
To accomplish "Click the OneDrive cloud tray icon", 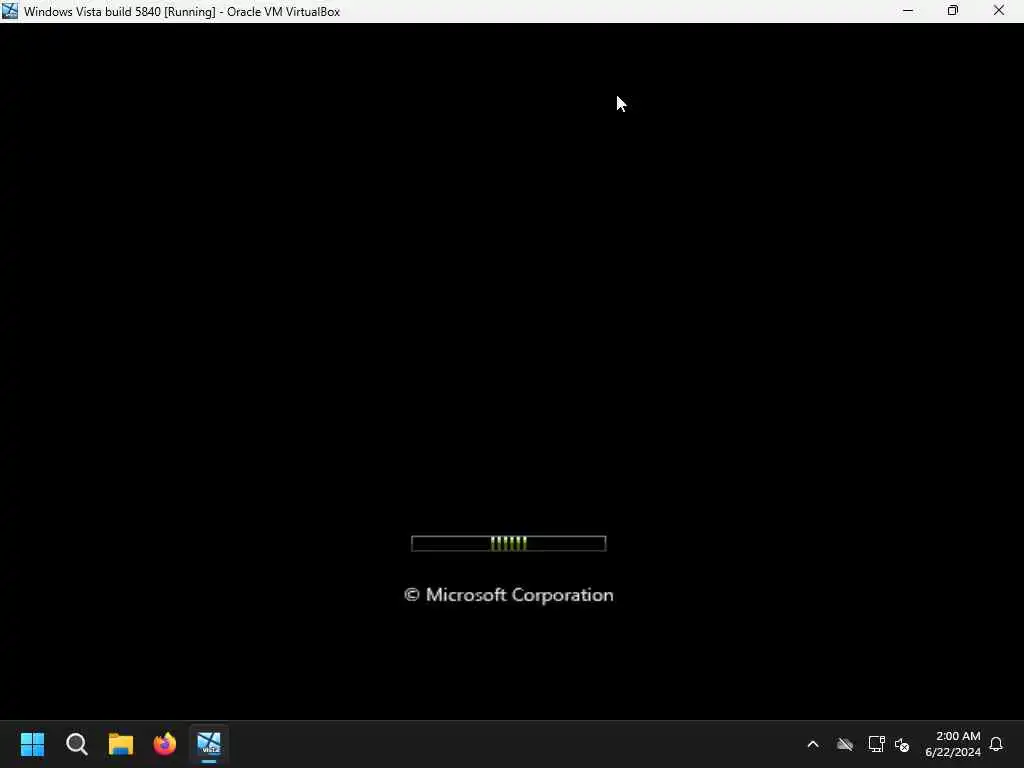I will point(844,744).
